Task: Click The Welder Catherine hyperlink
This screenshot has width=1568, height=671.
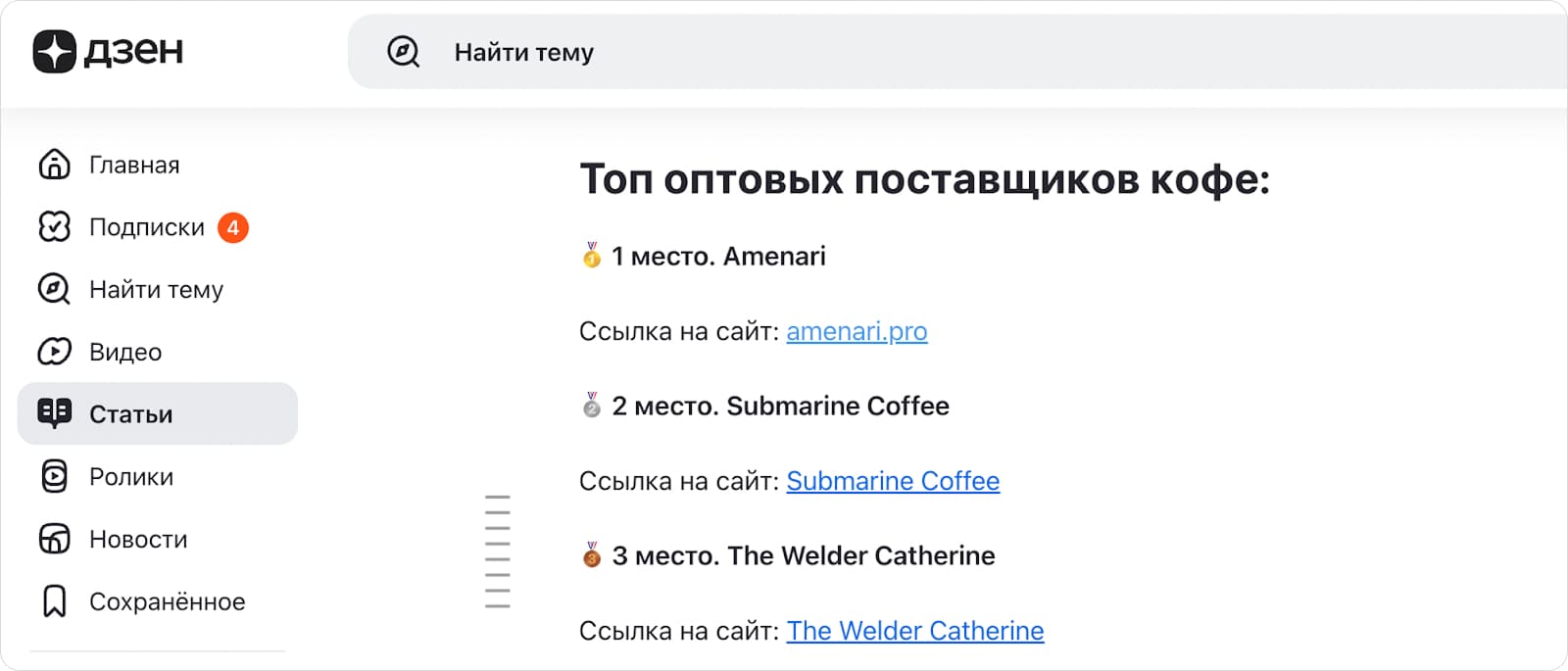Action: coord(914,631)
